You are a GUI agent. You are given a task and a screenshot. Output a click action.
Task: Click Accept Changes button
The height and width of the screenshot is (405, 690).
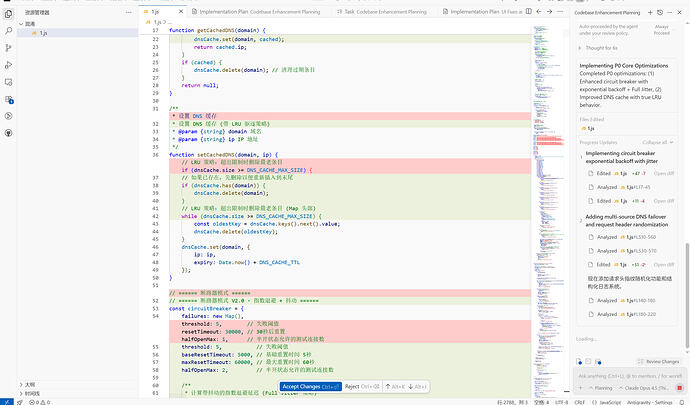311,387
